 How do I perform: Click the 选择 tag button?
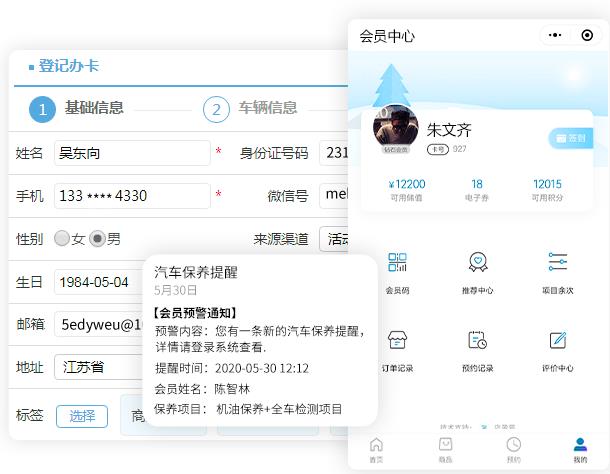pyautogui.click(x=82, y=416)
